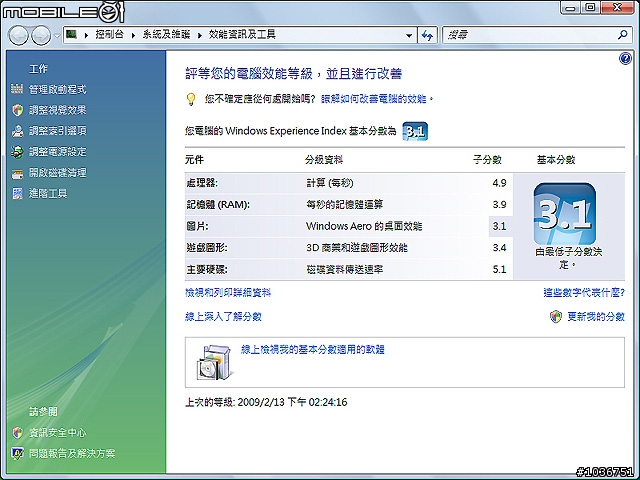
Task: Click the large 3.1 base score graphic
Action: click(564, 214)
